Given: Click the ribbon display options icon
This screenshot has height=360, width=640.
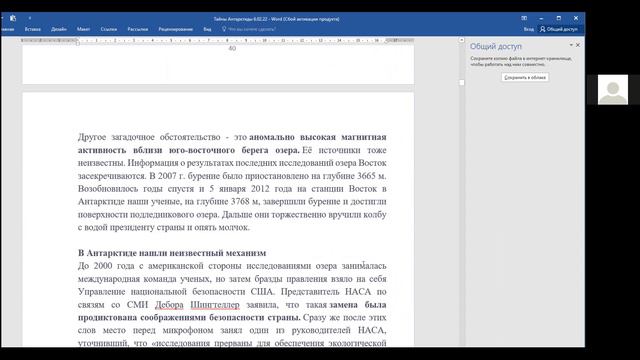Looking at the screenshot, I should 524,18.
